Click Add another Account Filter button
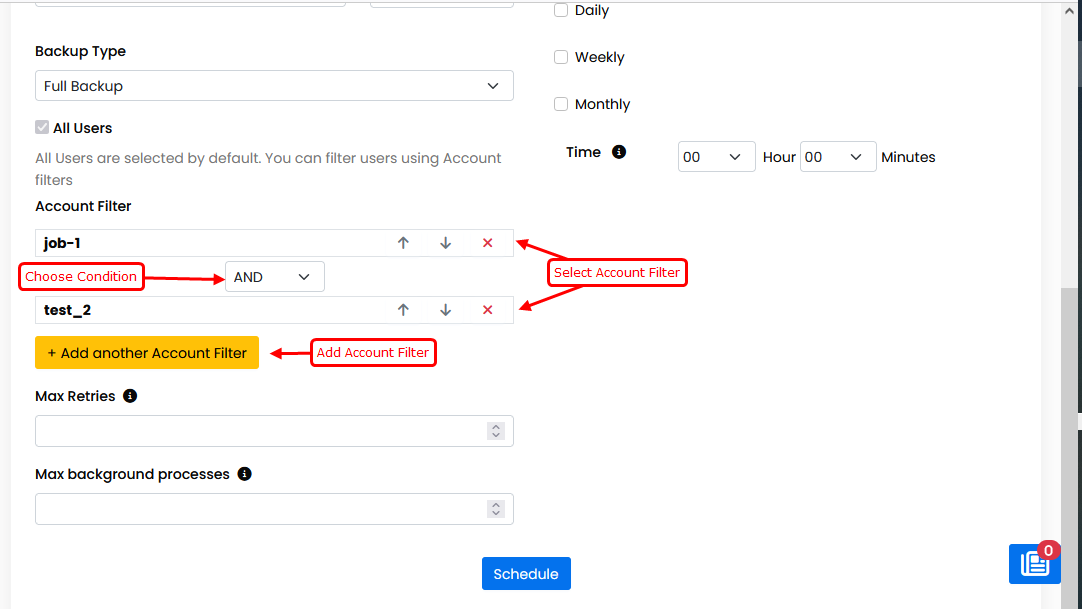This screenshot has width=1082, height=609. (147, 353)
